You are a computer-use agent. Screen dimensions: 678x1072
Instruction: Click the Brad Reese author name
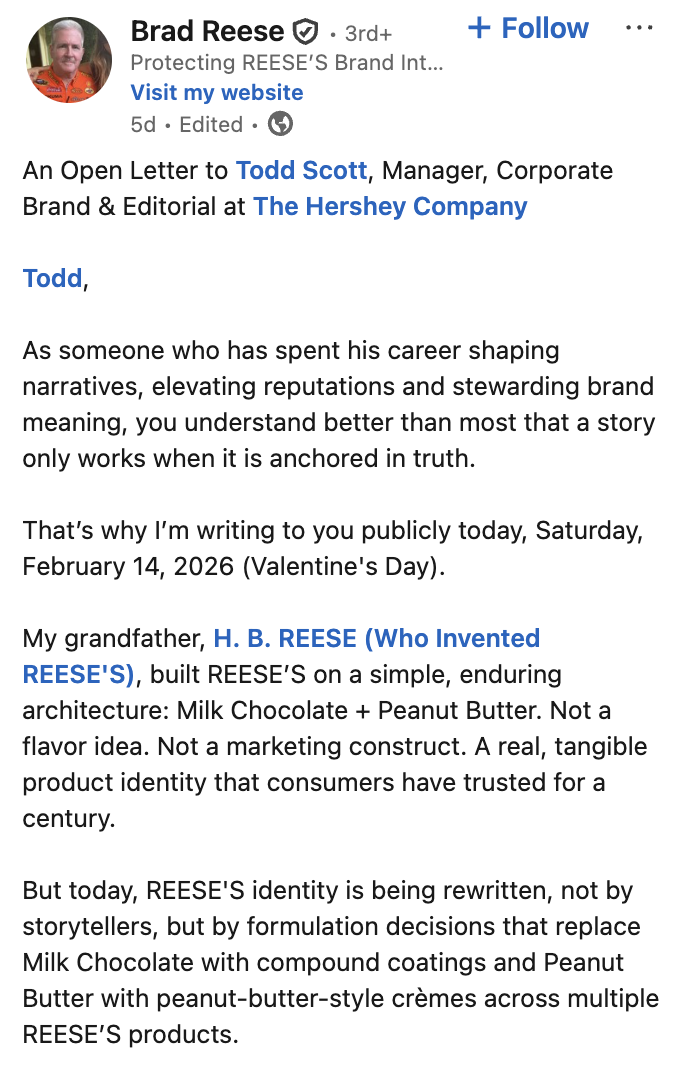tap(207, 31)
